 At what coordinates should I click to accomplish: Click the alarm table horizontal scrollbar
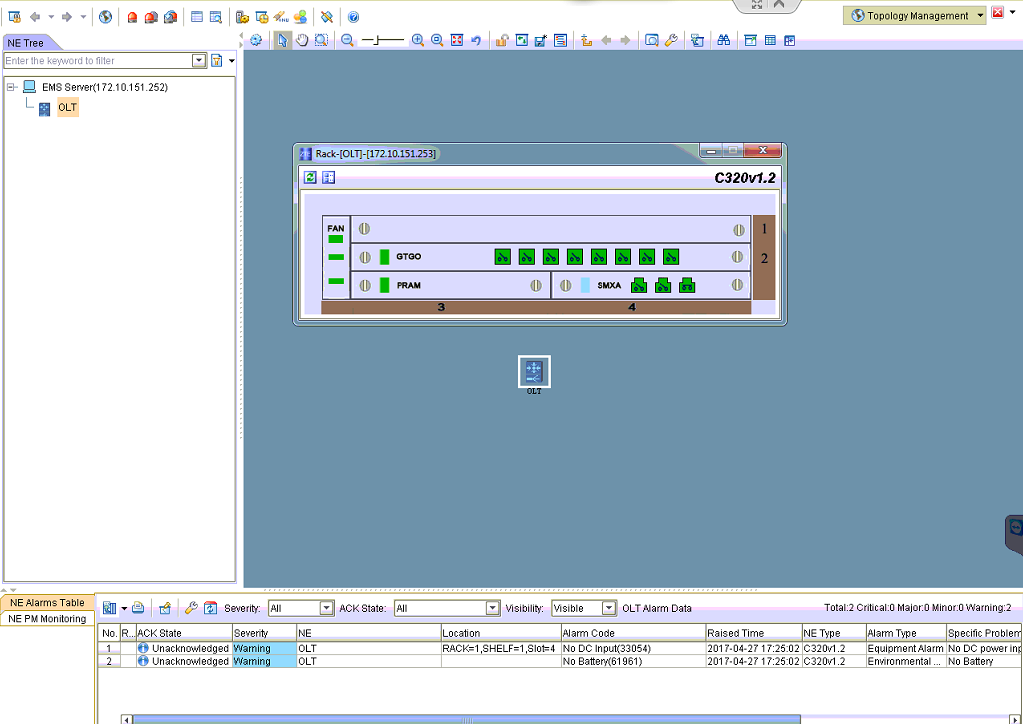coord(466,719)
